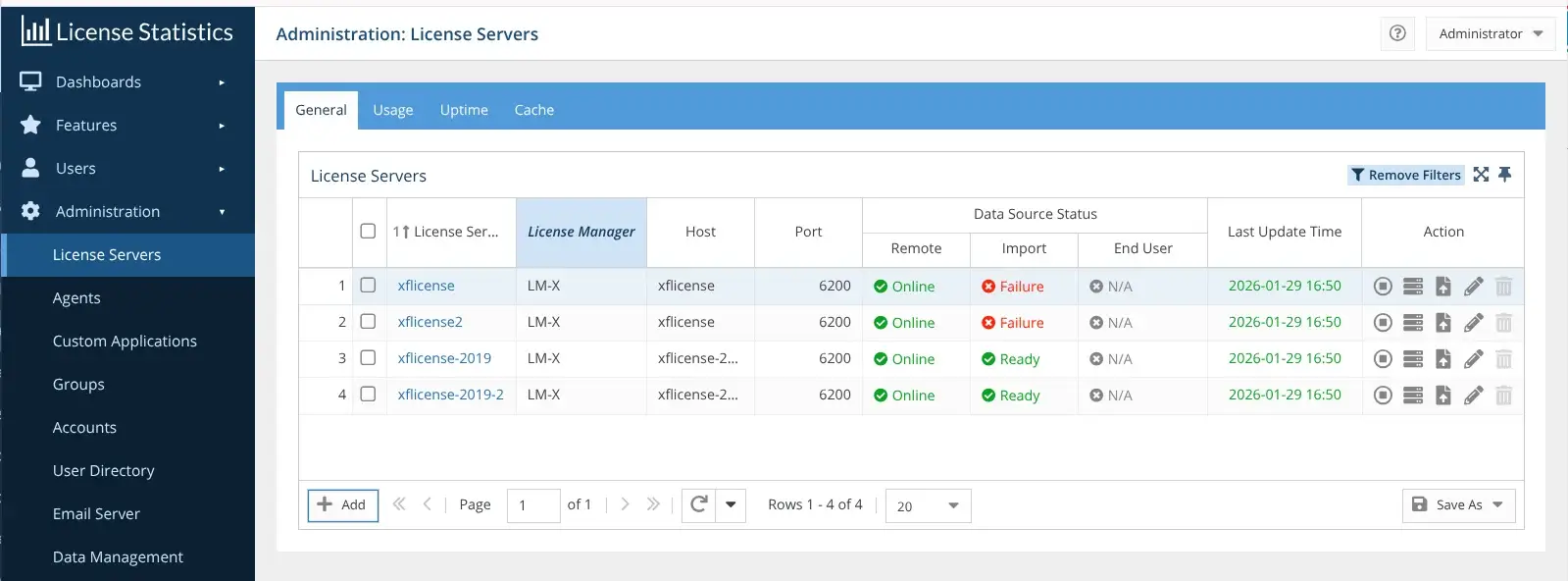This screenshot has width=1568, height=581.
Task: Switch to the Usage tab
Action: [x=393, y=110]
